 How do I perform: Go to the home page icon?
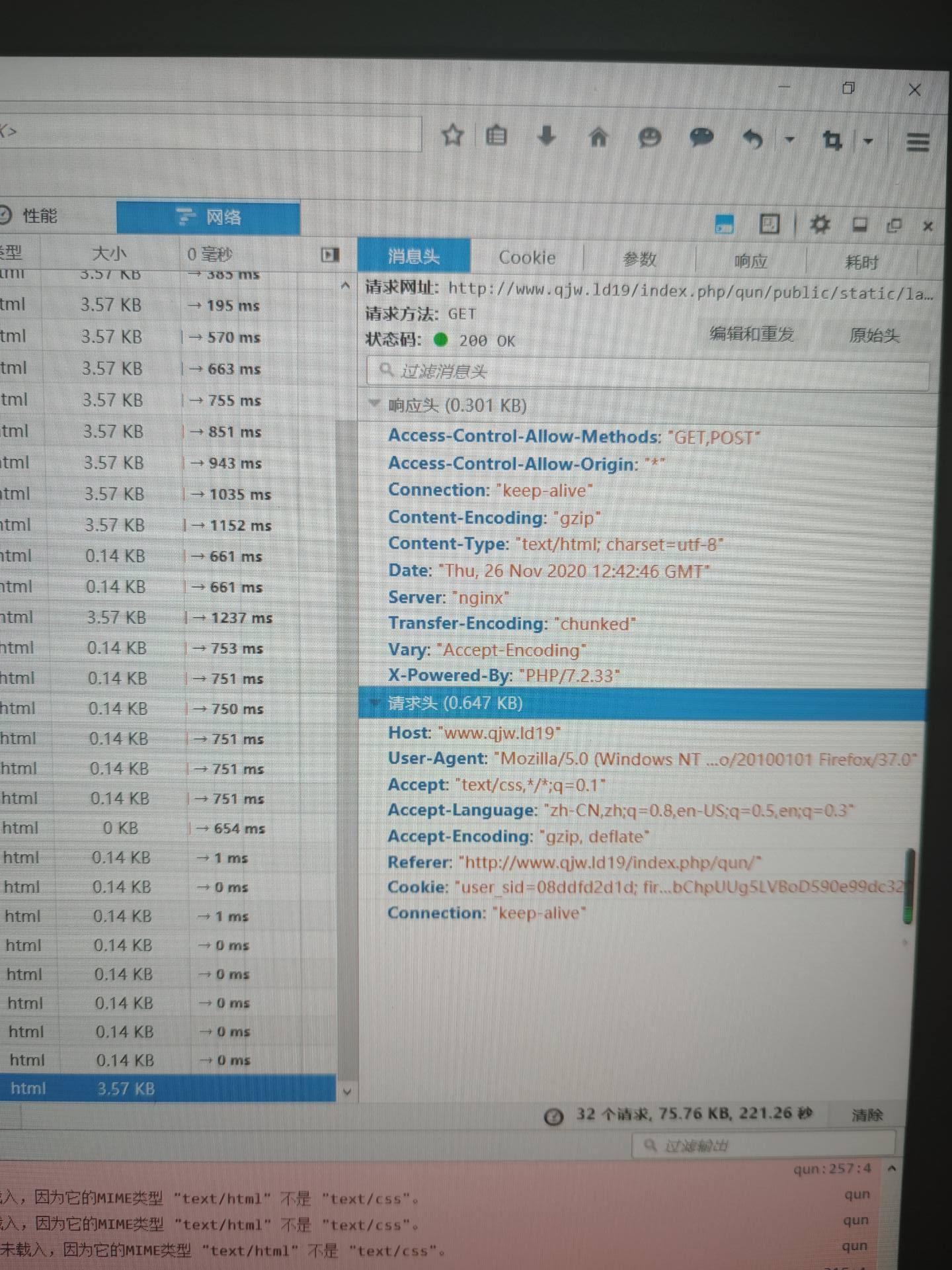click(x=598, y=138)
